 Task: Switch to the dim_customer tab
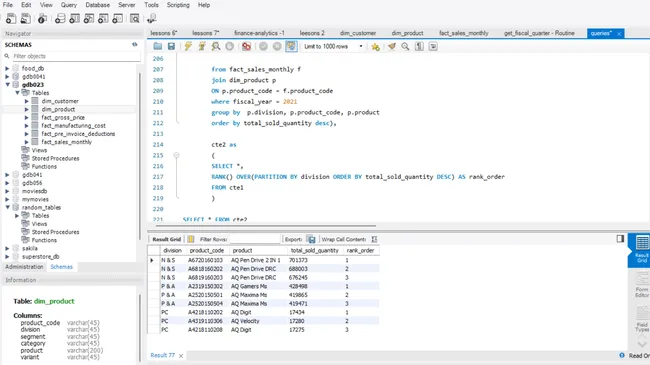point(358,33)
